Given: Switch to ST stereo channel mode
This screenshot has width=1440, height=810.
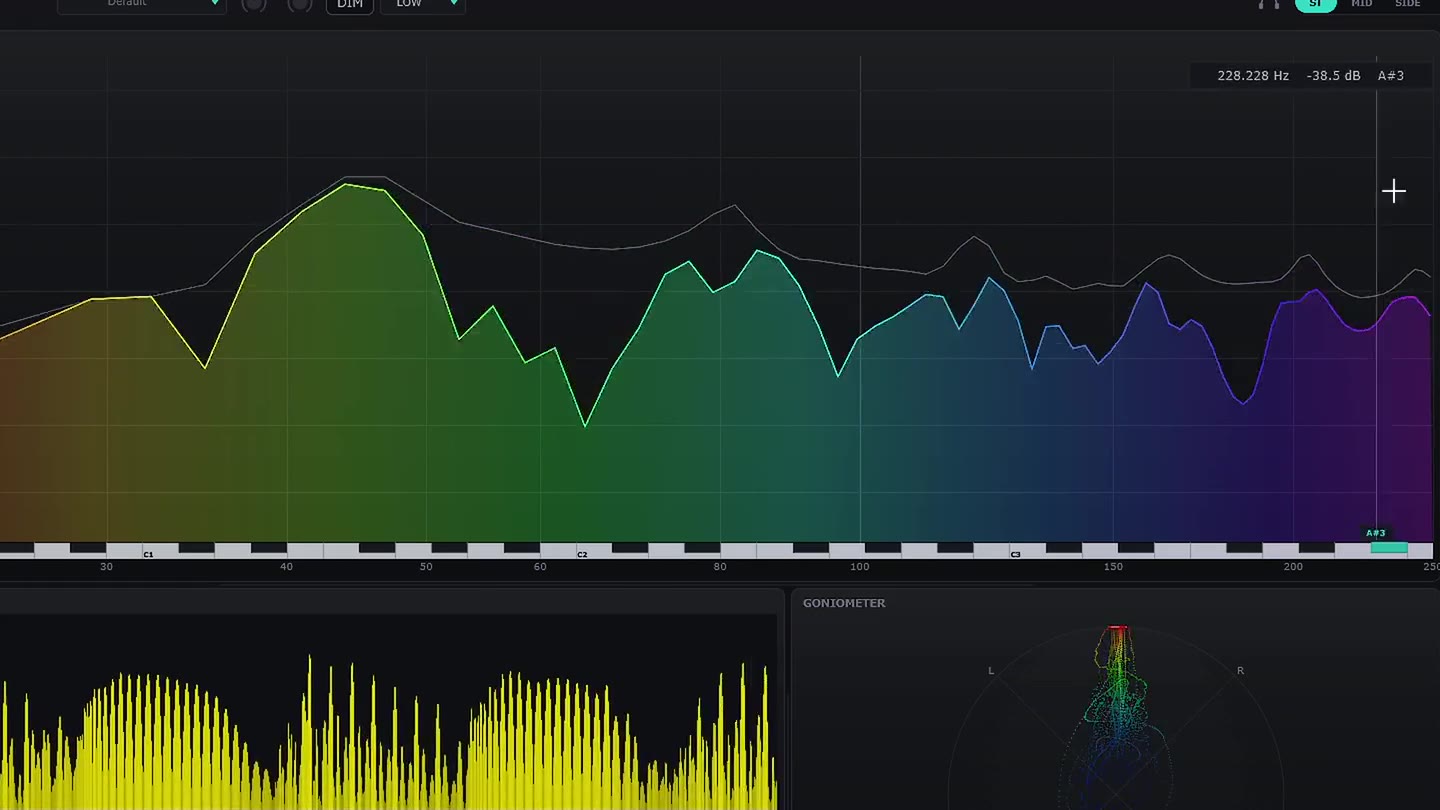Looking at the screenshot, I should (1315, 4).
